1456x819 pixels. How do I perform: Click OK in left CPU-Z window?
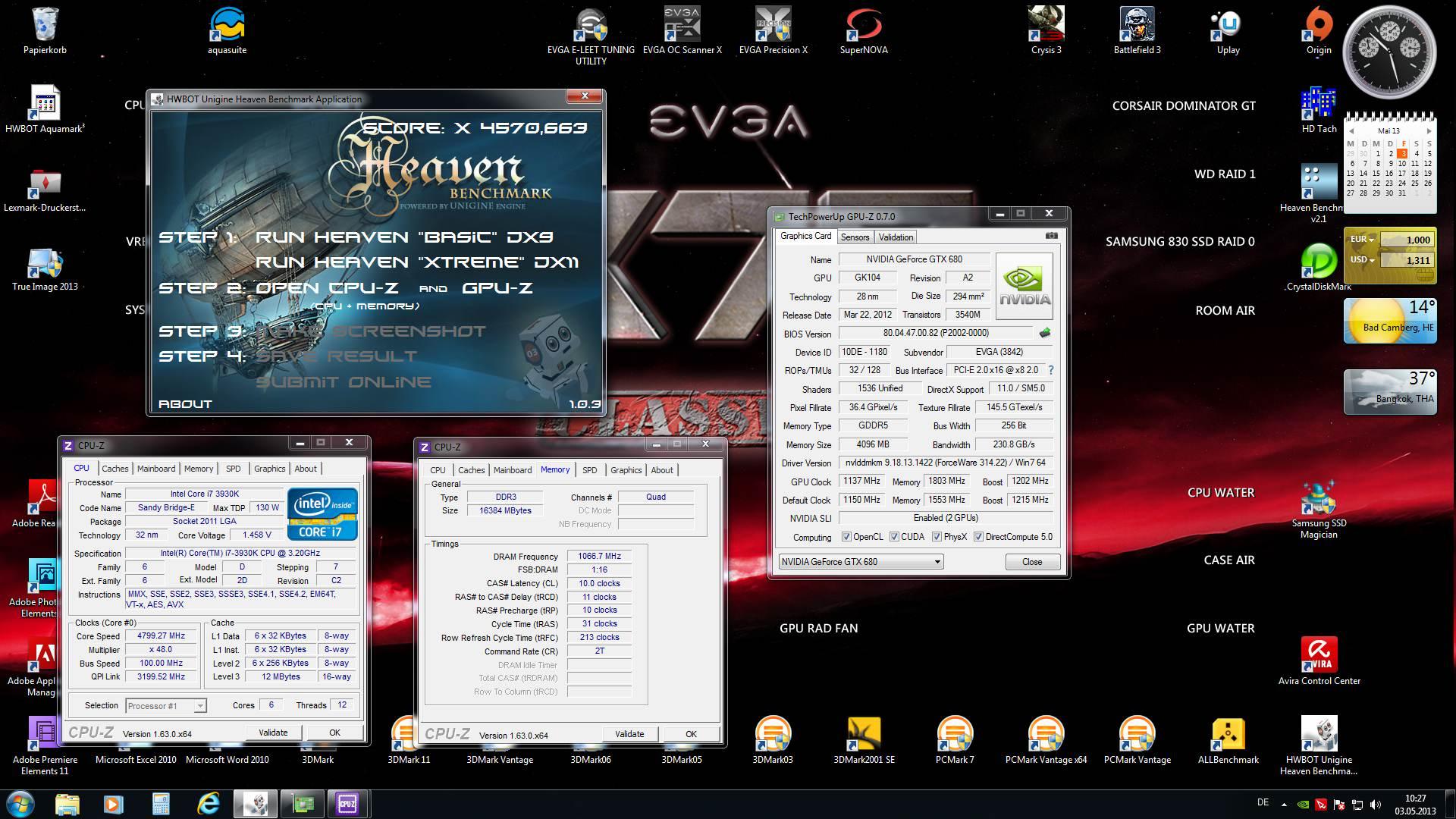point(334,733)
